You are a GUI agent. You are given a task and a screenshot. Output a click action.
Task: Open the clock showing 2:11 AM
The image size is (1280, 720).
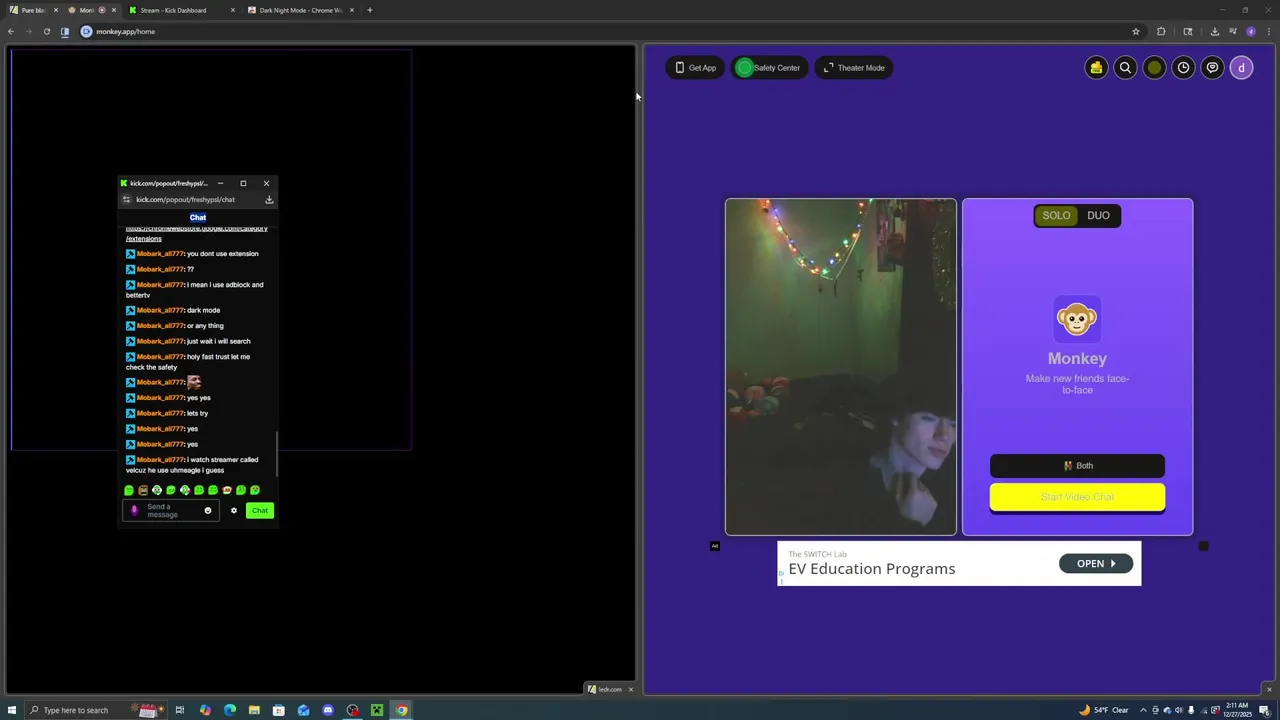tap(1237, 710)
